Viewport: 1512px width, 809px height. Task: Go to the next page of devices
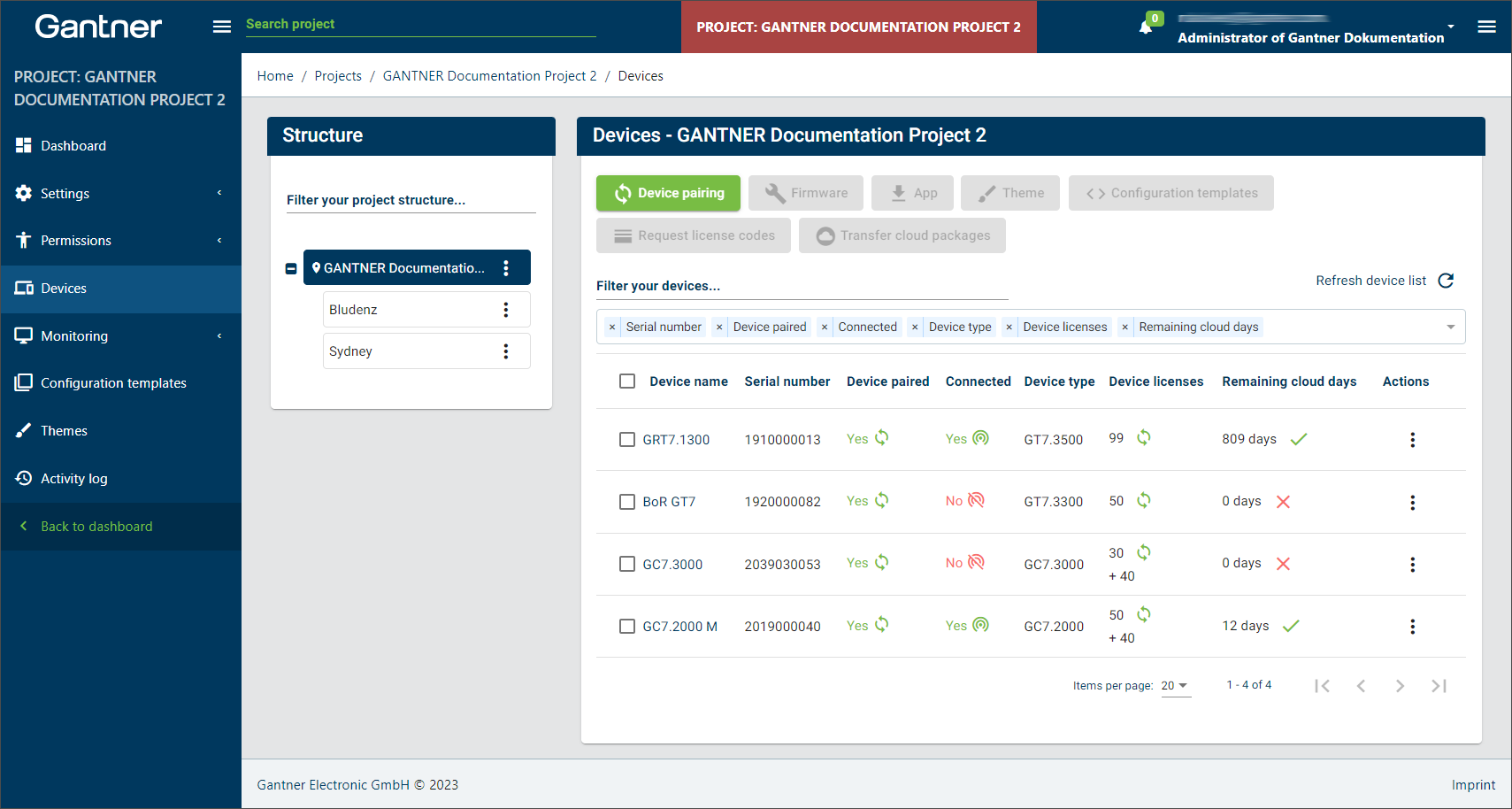click(x=1400, y=686)
